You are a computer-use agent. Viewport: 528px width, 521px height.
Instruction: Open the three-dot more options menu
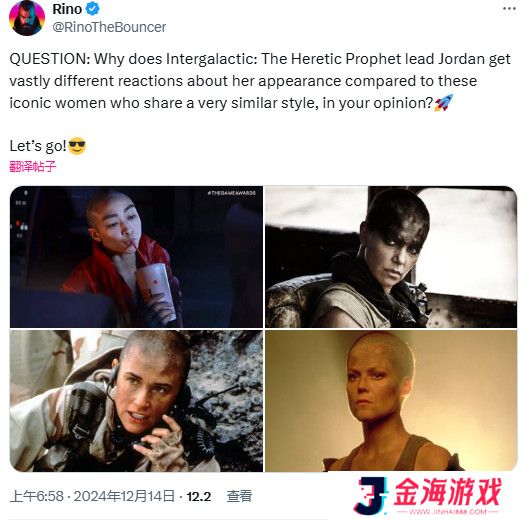[x=509, y=9]
